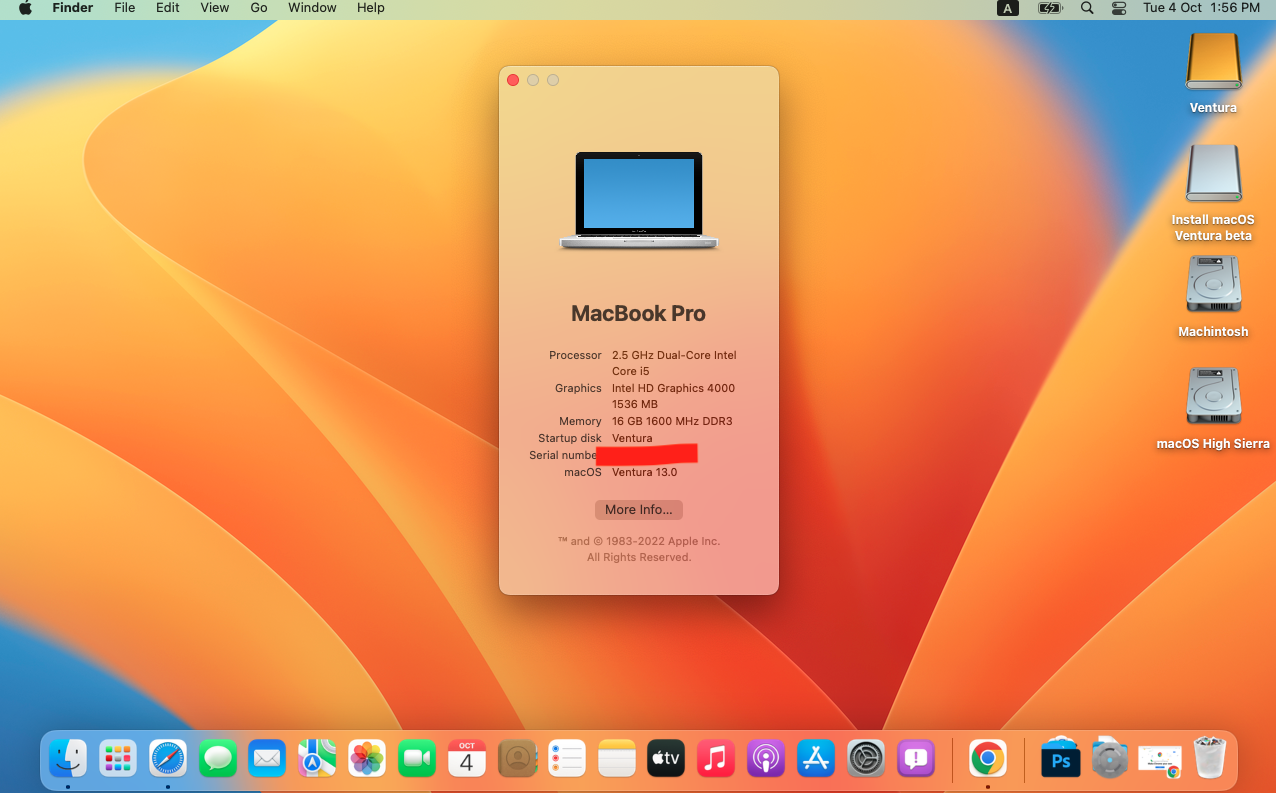Open Finder from the dock
Image resolution: width=1276 pixels, height=793 pixels.
tap(68, 760)
